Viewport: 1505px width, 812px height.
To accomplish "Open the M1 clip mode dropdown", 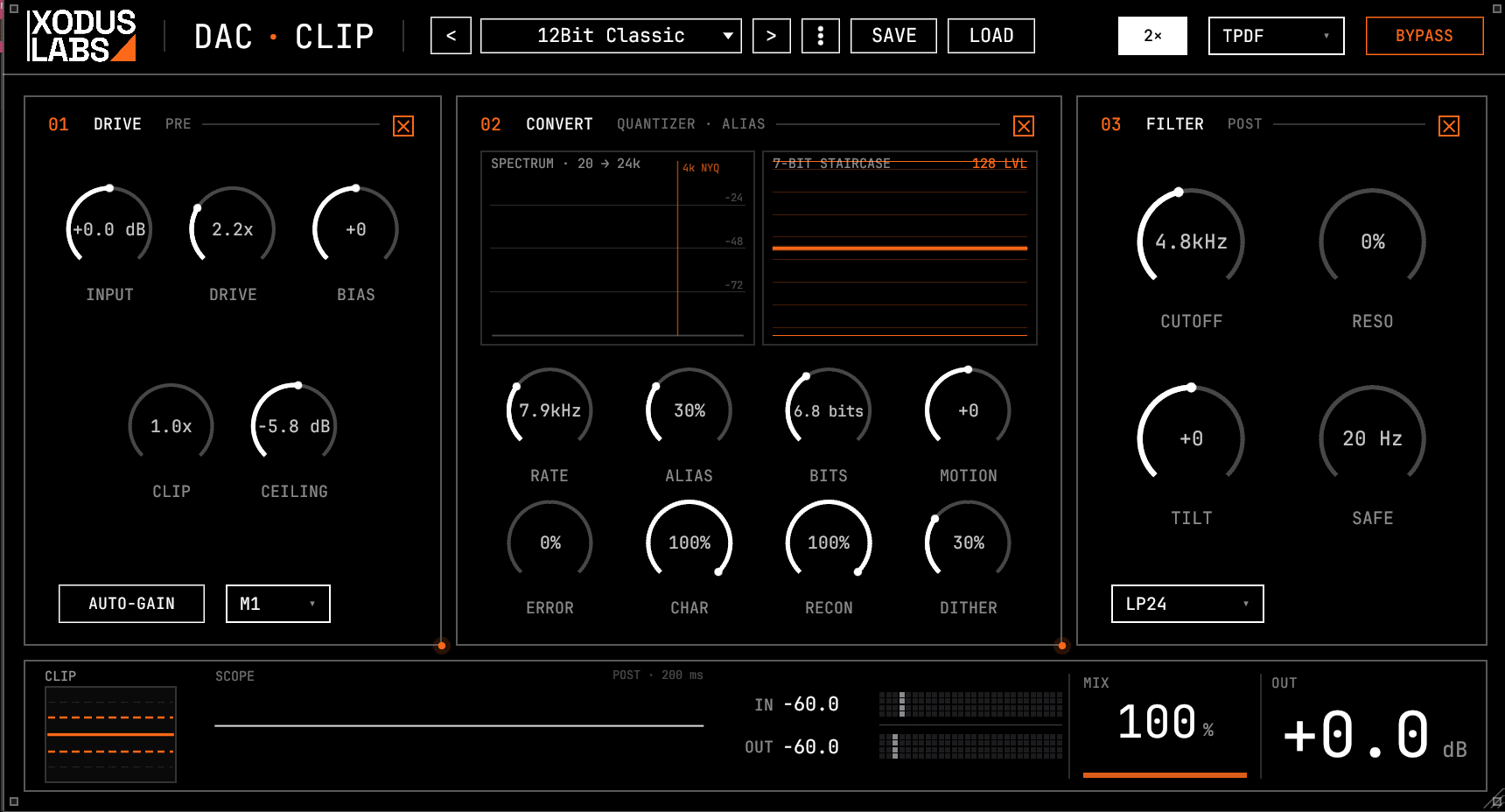I will pos(277,604).
